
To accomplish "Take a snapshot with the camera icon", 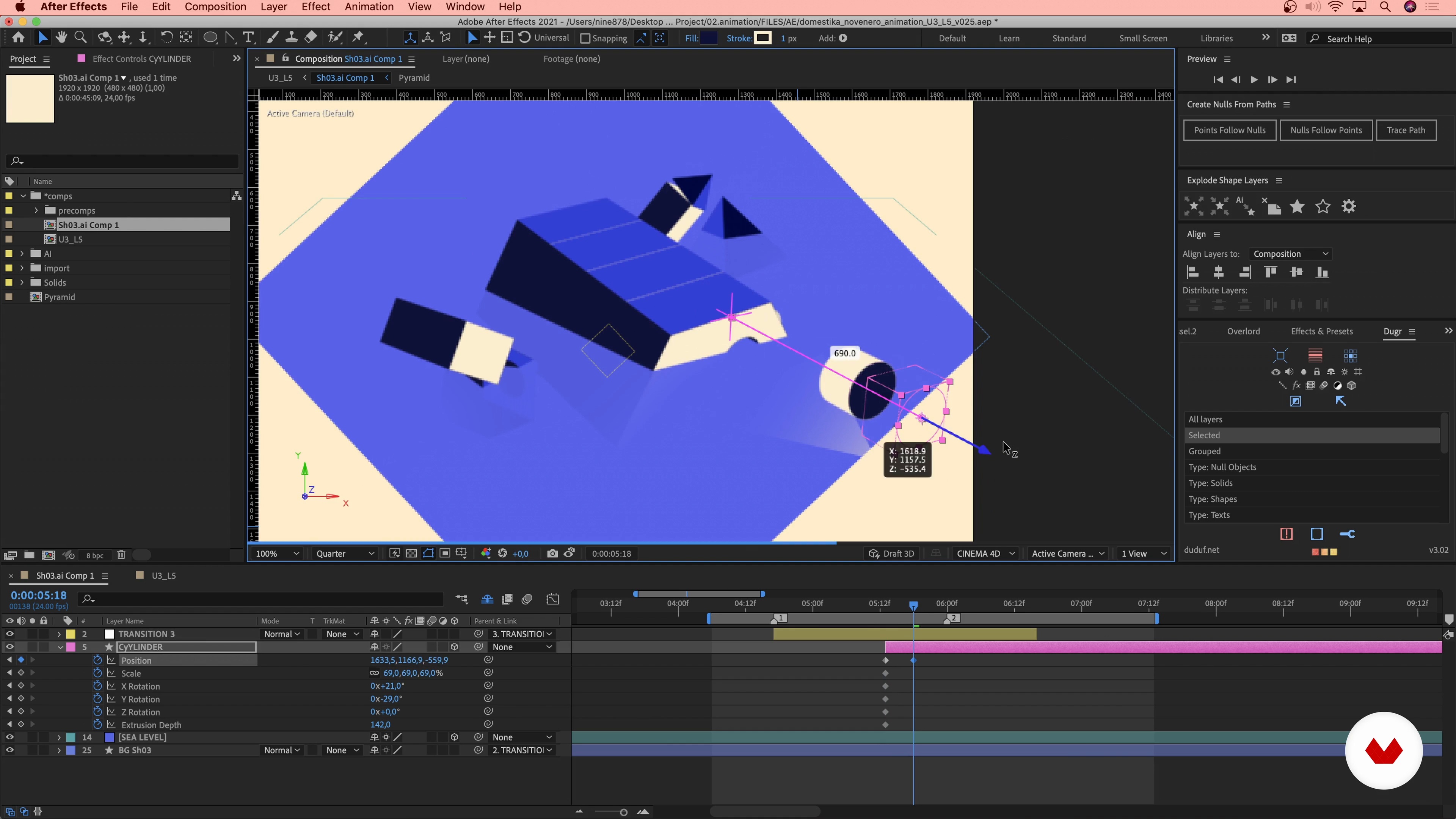I will click(552, 553).
